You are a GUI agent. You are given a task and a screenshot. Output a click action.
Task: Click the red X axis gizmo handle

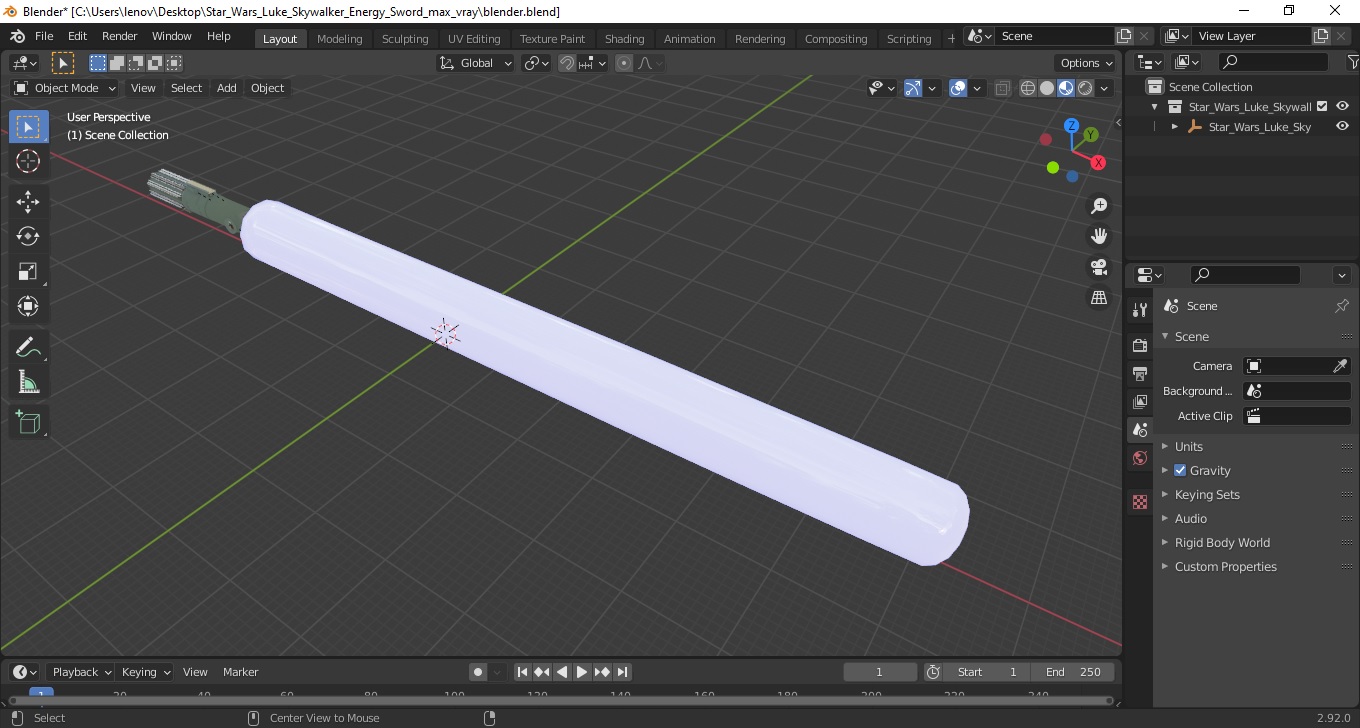pyautogui.click(x=1098, y=162)
